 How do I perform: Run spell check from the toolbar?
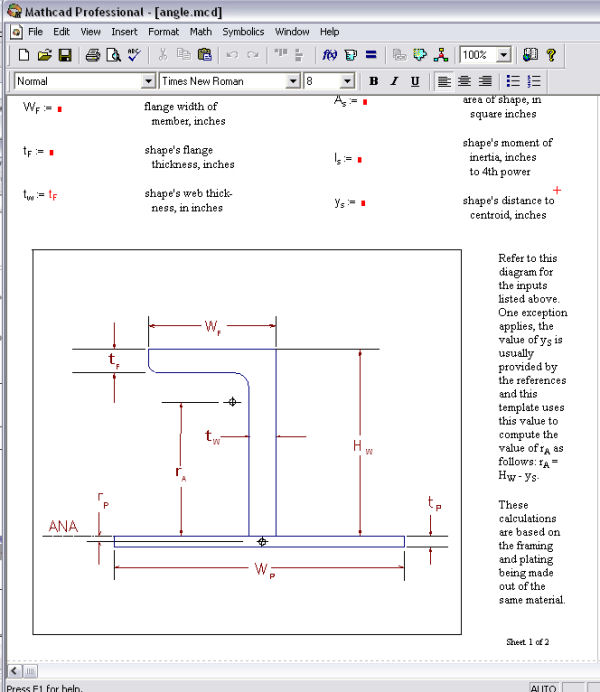(x=133, y=55)
